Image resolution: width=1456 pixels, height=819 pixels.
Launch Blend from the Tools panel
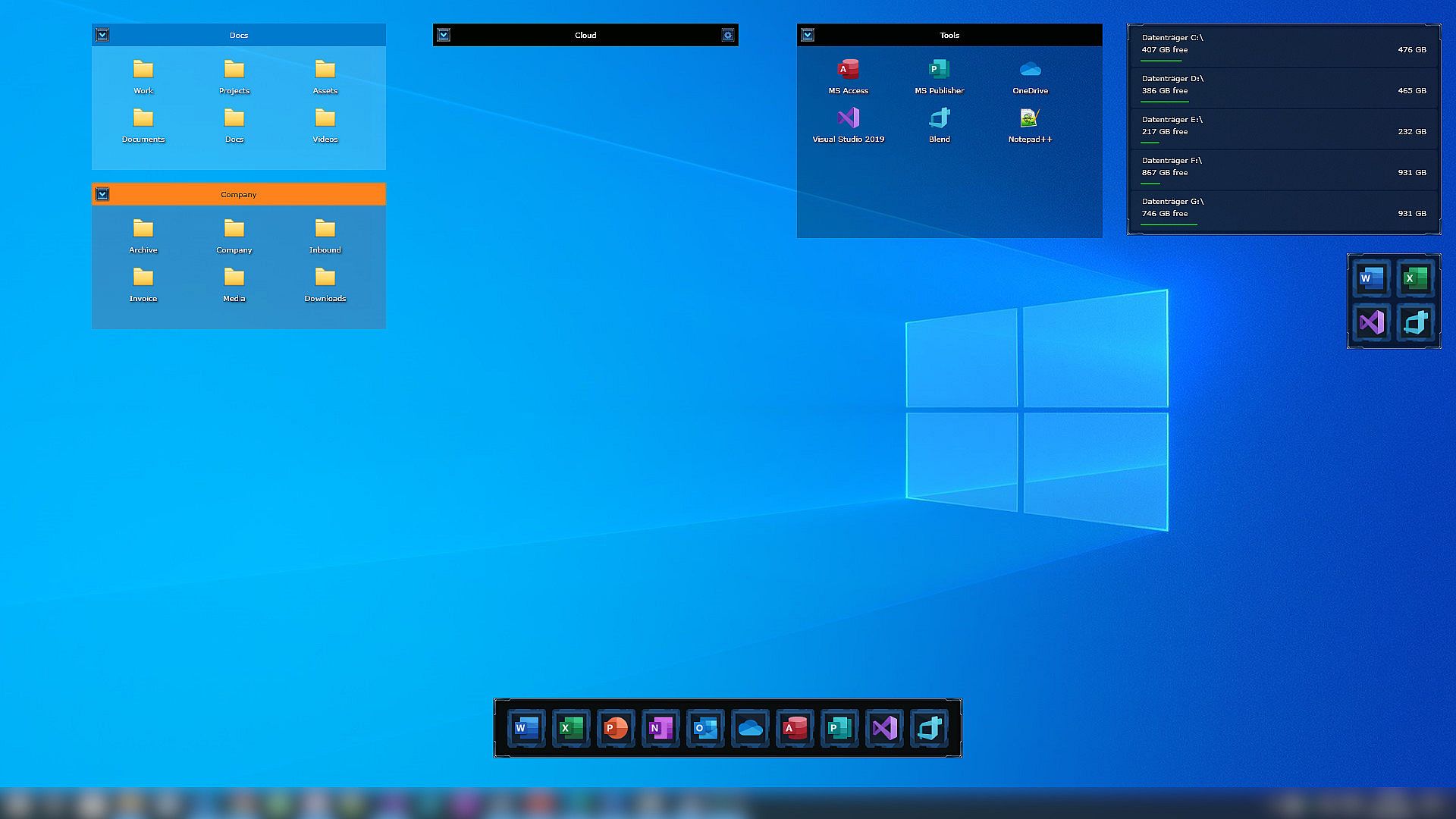coord(939,119)
